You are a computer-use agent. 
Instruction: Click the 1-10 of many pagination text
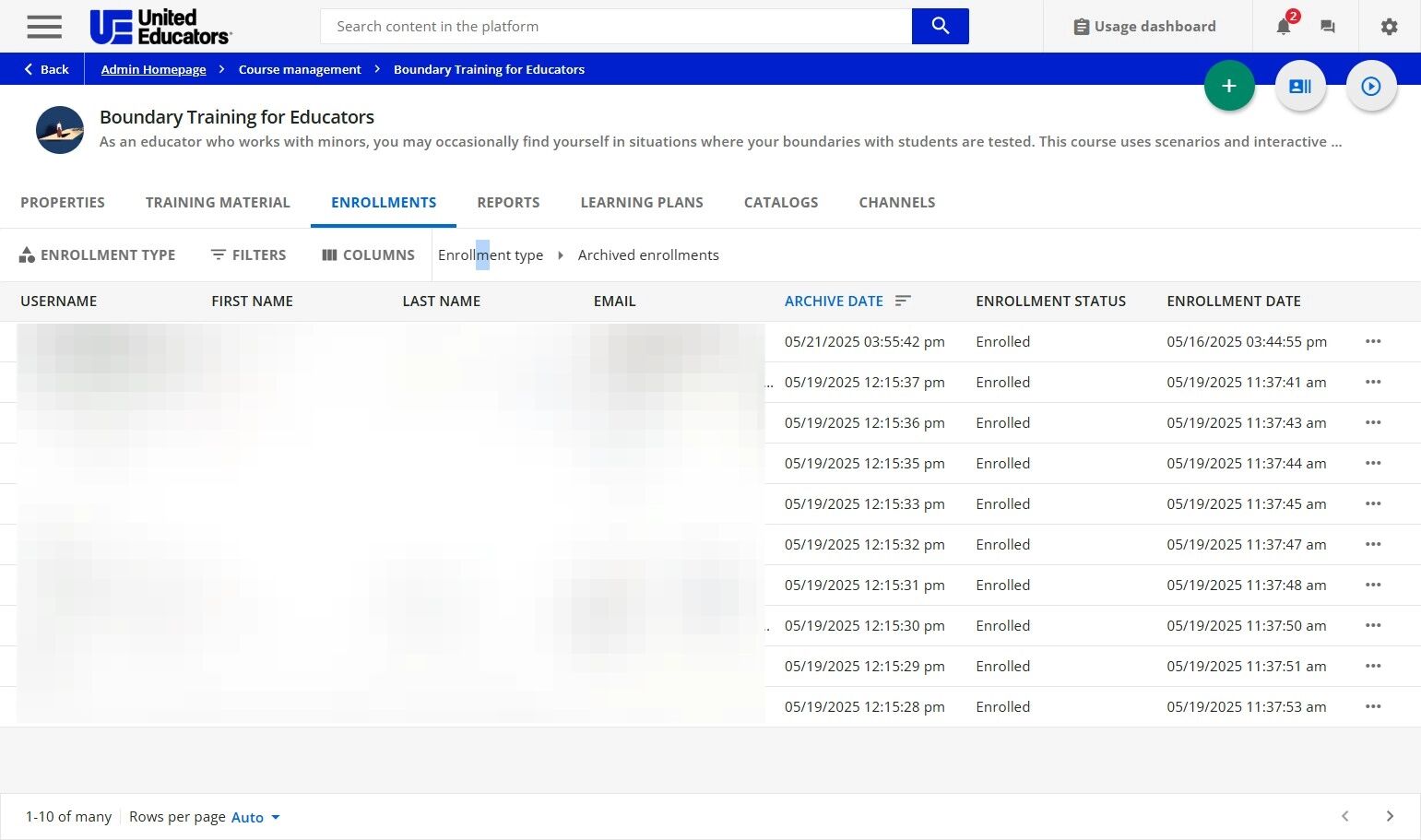(68, 817)
